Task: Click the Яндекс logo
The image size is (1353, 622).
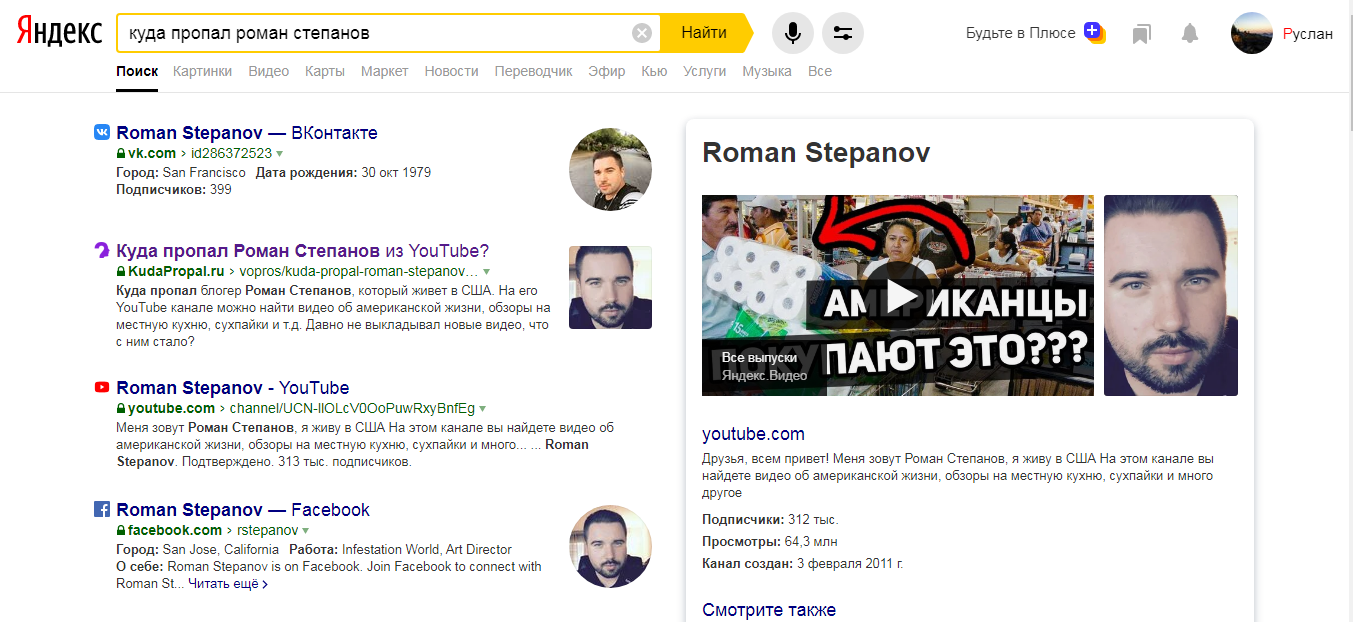Action: click(x=60, y=33)
